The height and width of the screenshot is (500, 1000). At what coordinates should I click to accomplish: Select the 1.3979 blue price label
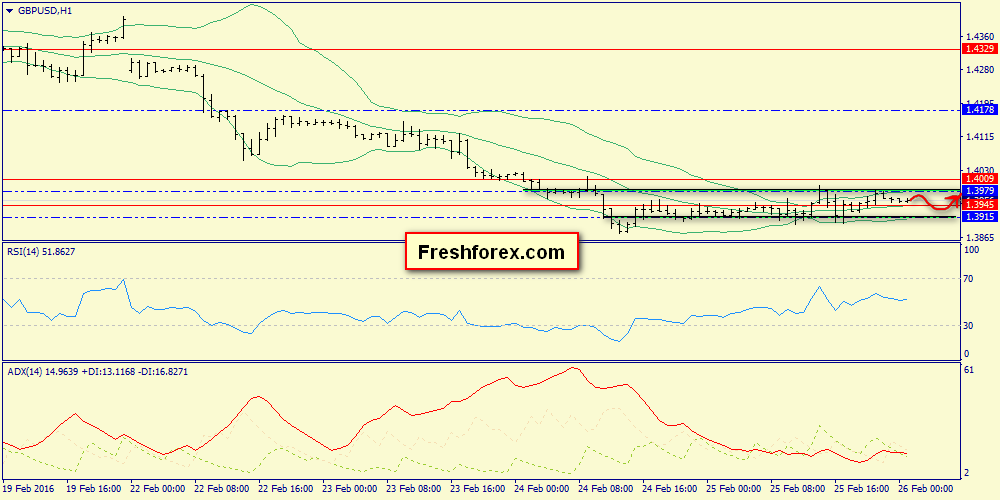[979, 191]
